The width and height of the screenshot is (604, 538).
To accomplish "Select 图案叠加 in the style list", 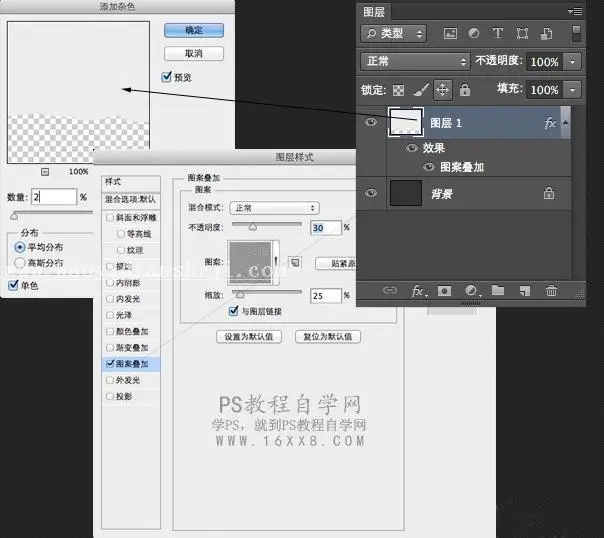I will (132, 364).
